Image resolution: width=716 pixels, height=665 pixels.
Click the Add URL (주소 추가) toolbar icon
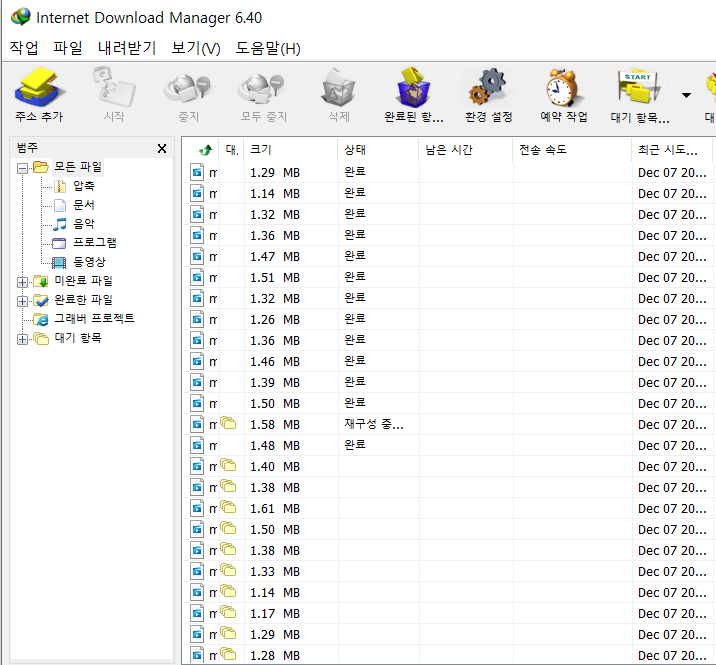coord(39,87)
